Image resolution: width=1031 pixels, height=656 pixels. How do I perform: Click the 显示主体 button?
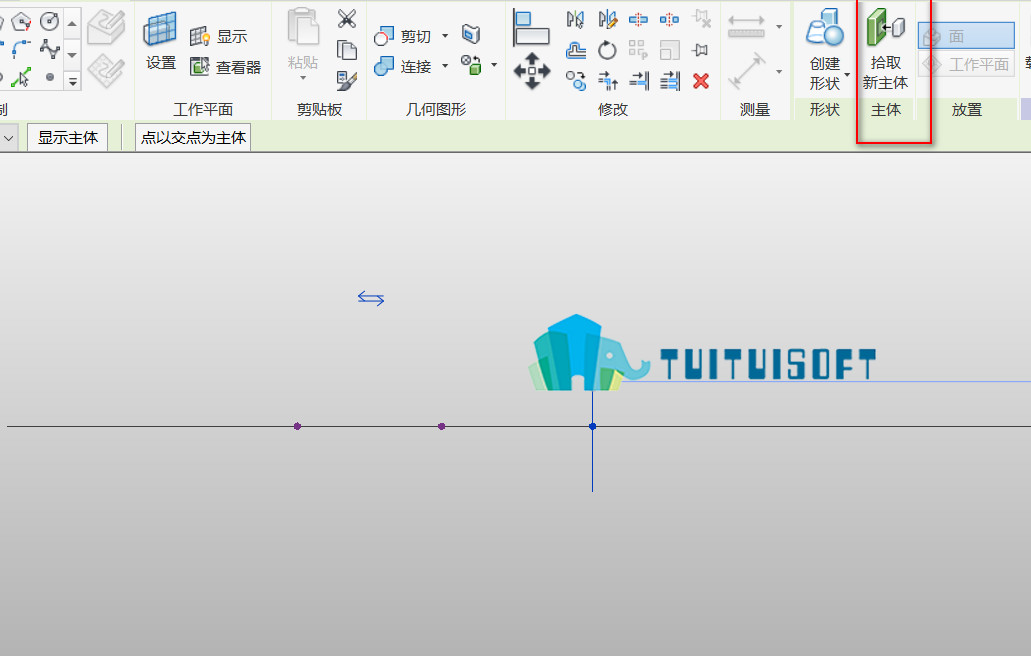click(68, 137)
